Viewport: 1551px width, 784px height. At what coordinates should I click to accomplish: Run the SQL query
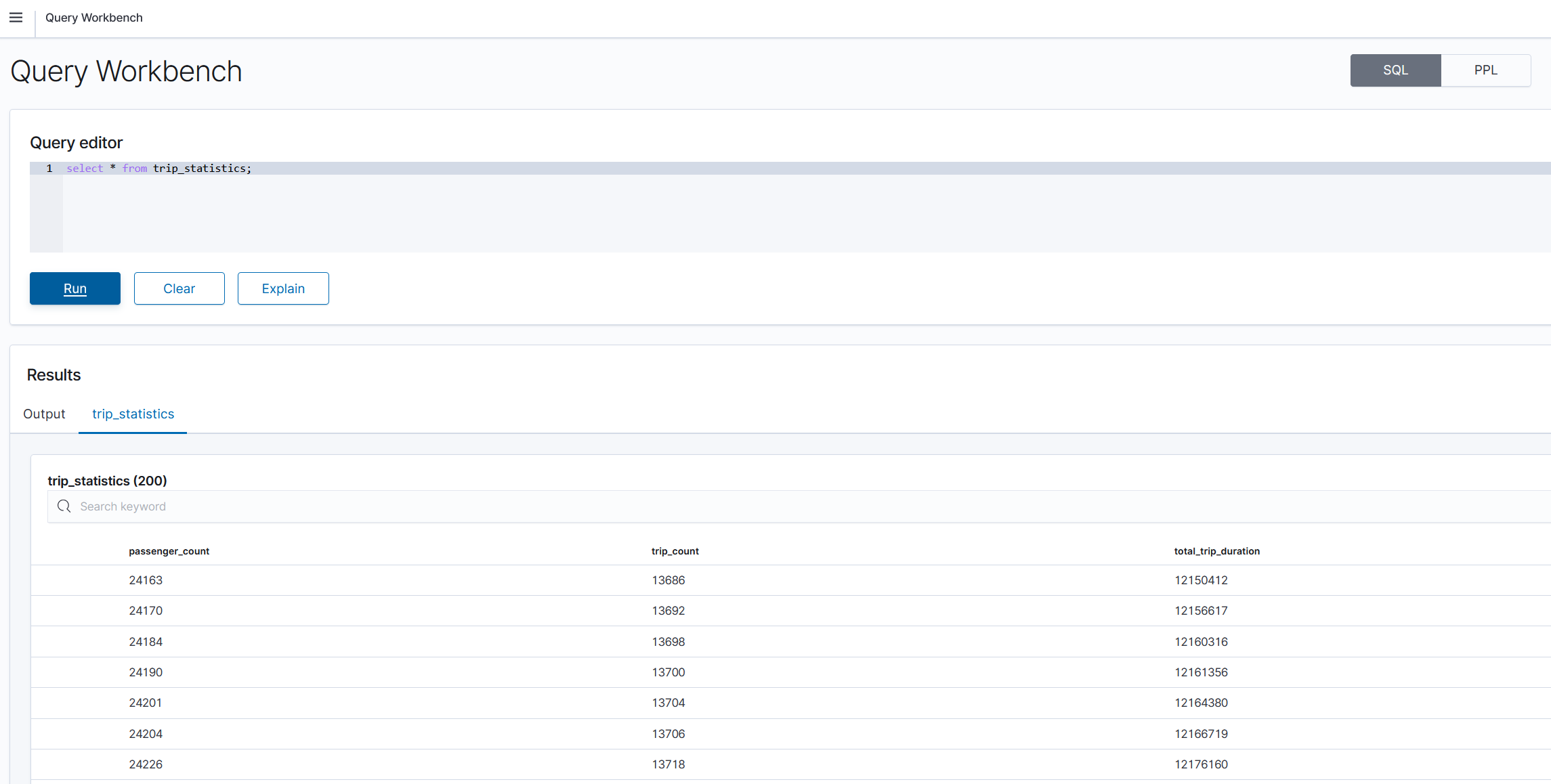click(75, 288)
